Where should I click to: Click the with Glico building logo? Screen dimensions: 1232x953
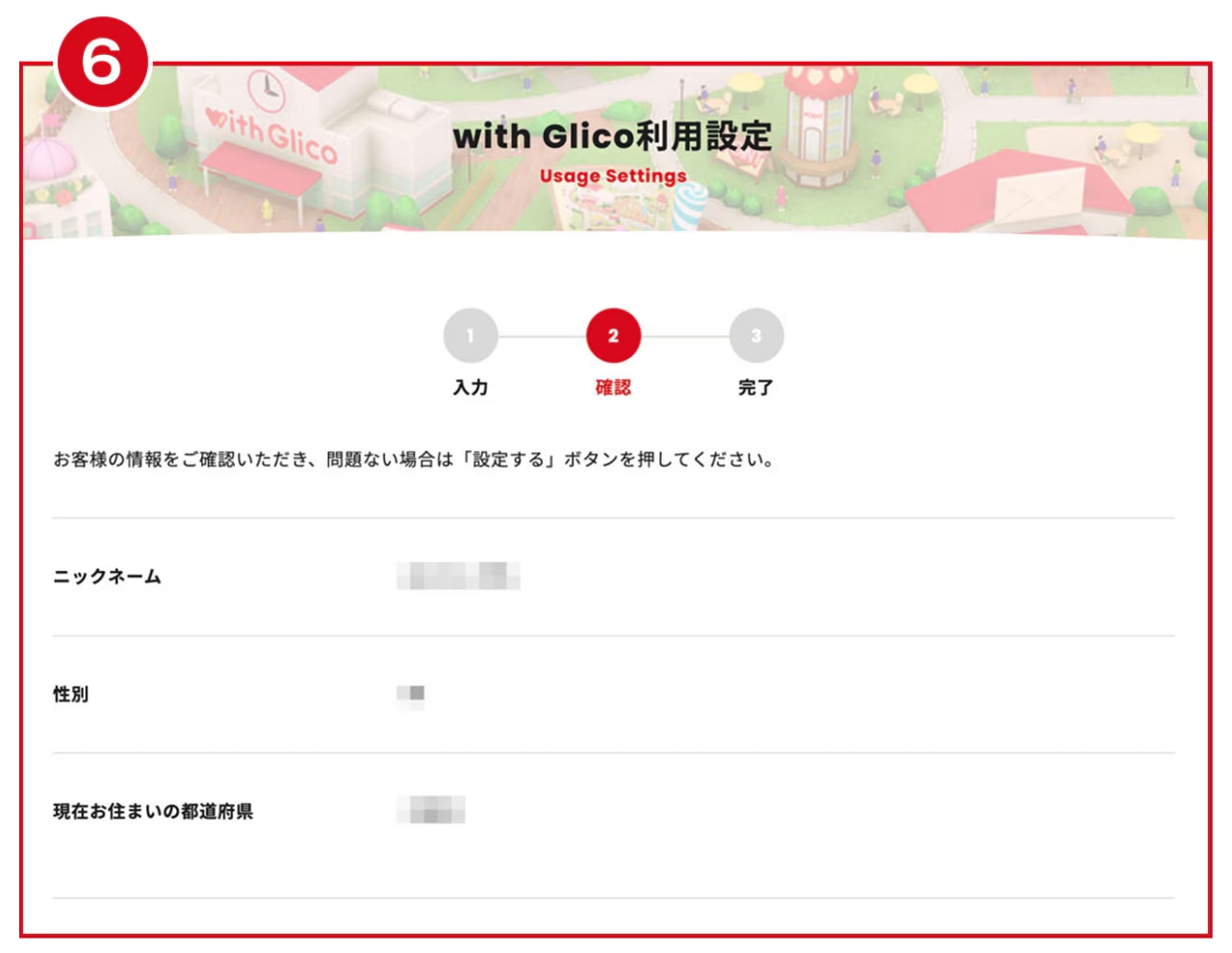[271, 136]
